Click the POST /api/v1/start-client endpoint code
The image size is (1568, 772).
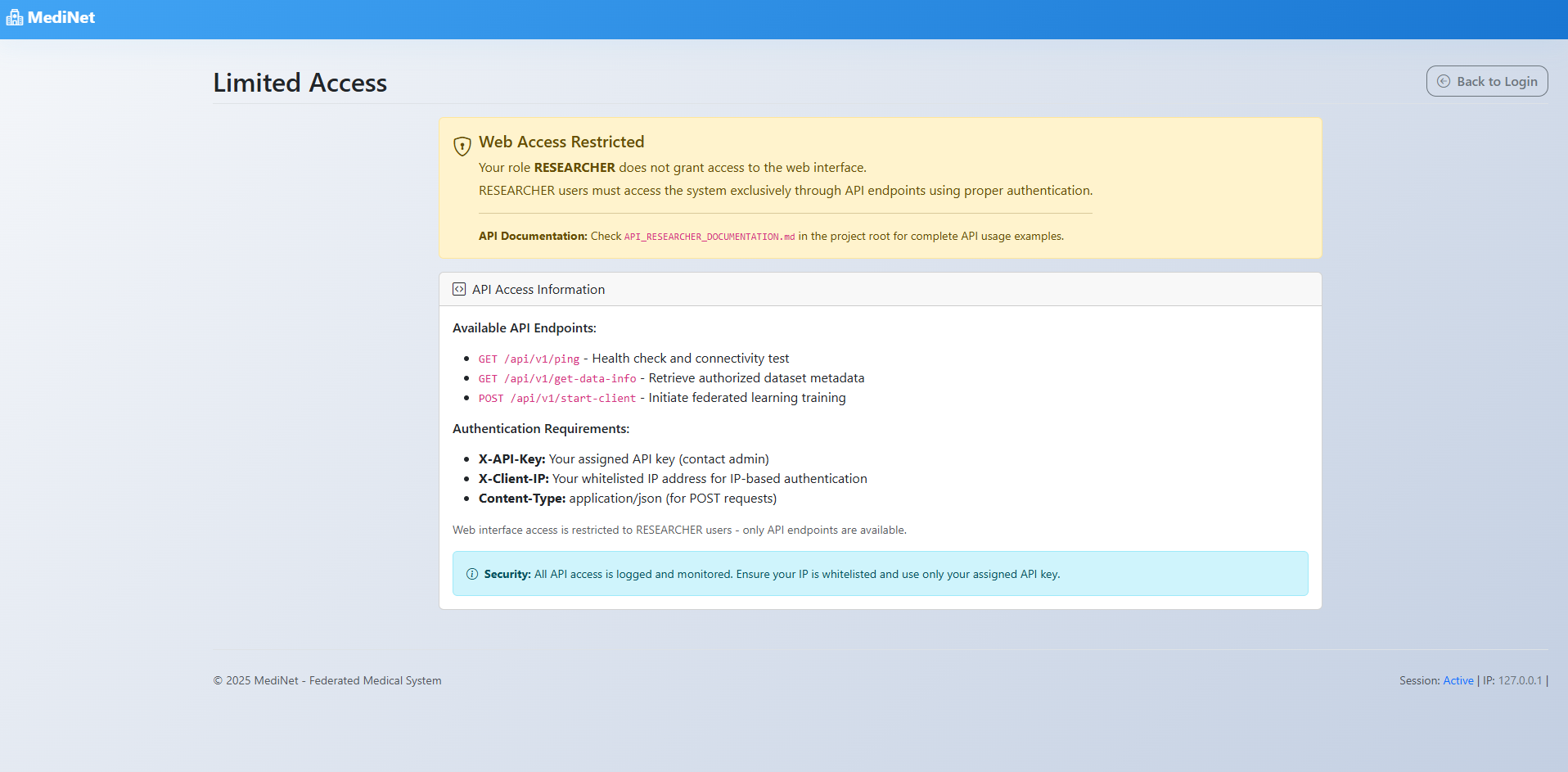coord(557,398)
